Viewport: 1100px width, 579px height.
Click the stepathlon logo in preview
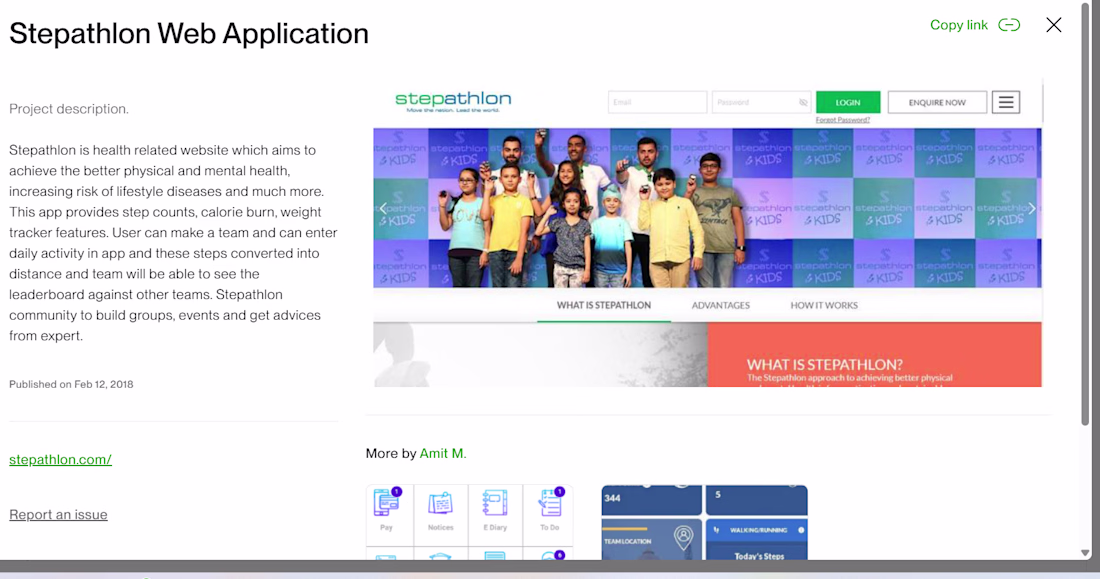point(452,102)
